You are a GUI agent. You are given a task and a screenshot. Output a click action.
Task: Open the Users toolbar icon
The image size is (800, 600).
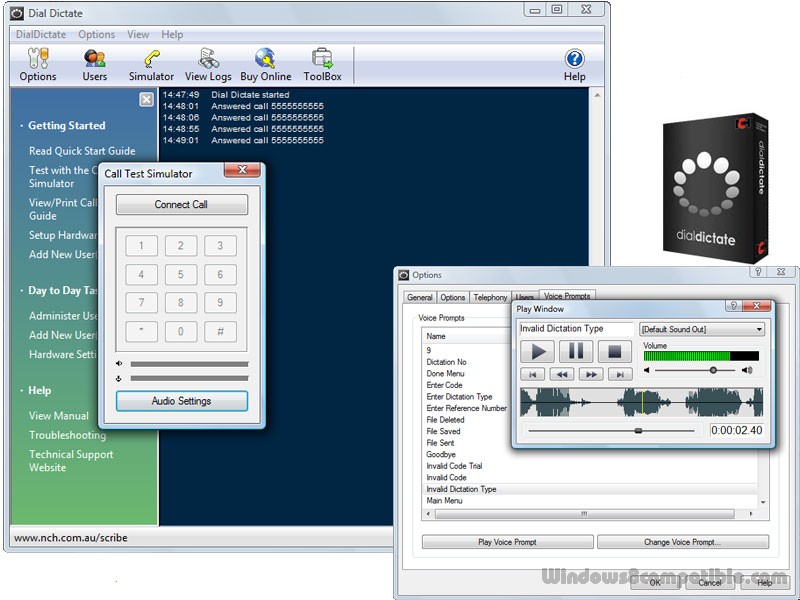pyautogui.click(x=95, y=65)
